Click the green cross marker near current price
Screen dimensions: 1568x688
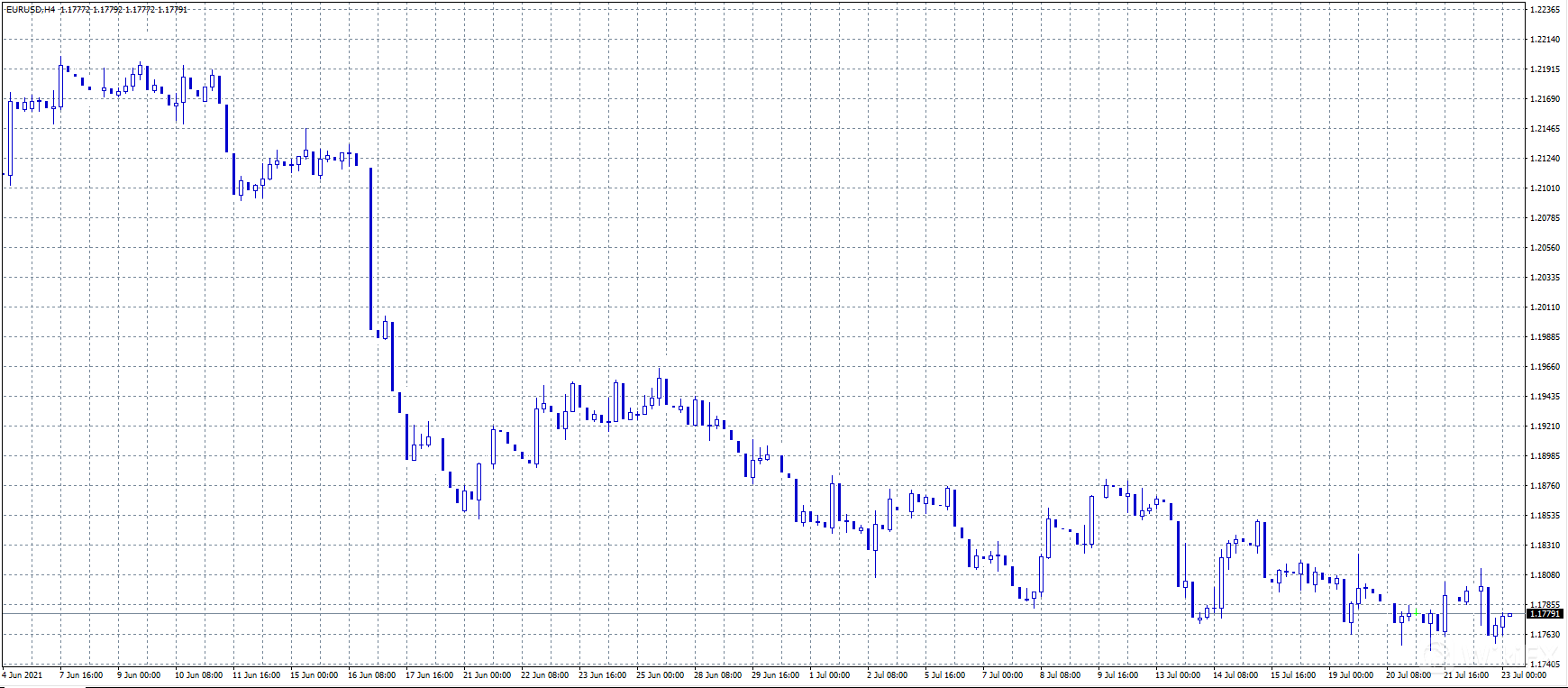point(1417,614)
